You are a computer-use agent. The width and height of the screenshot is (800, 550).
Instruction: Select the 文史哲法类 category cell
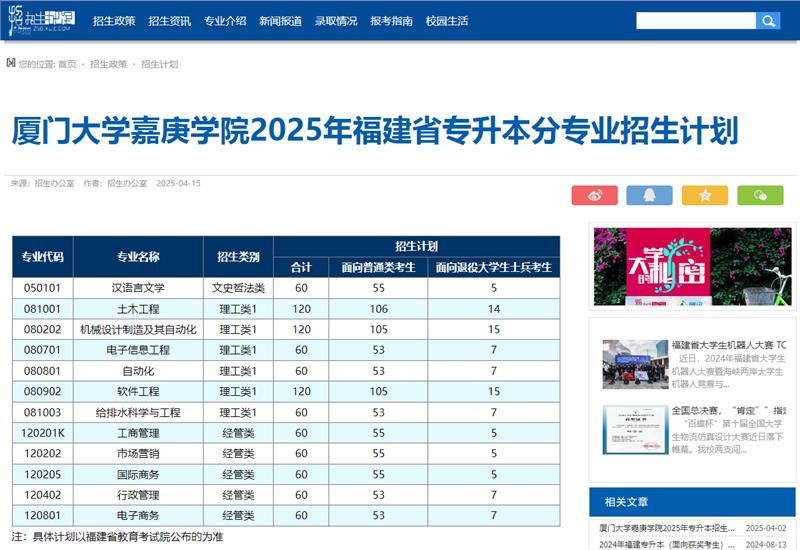pyautogui.click(x=238, y=288)
